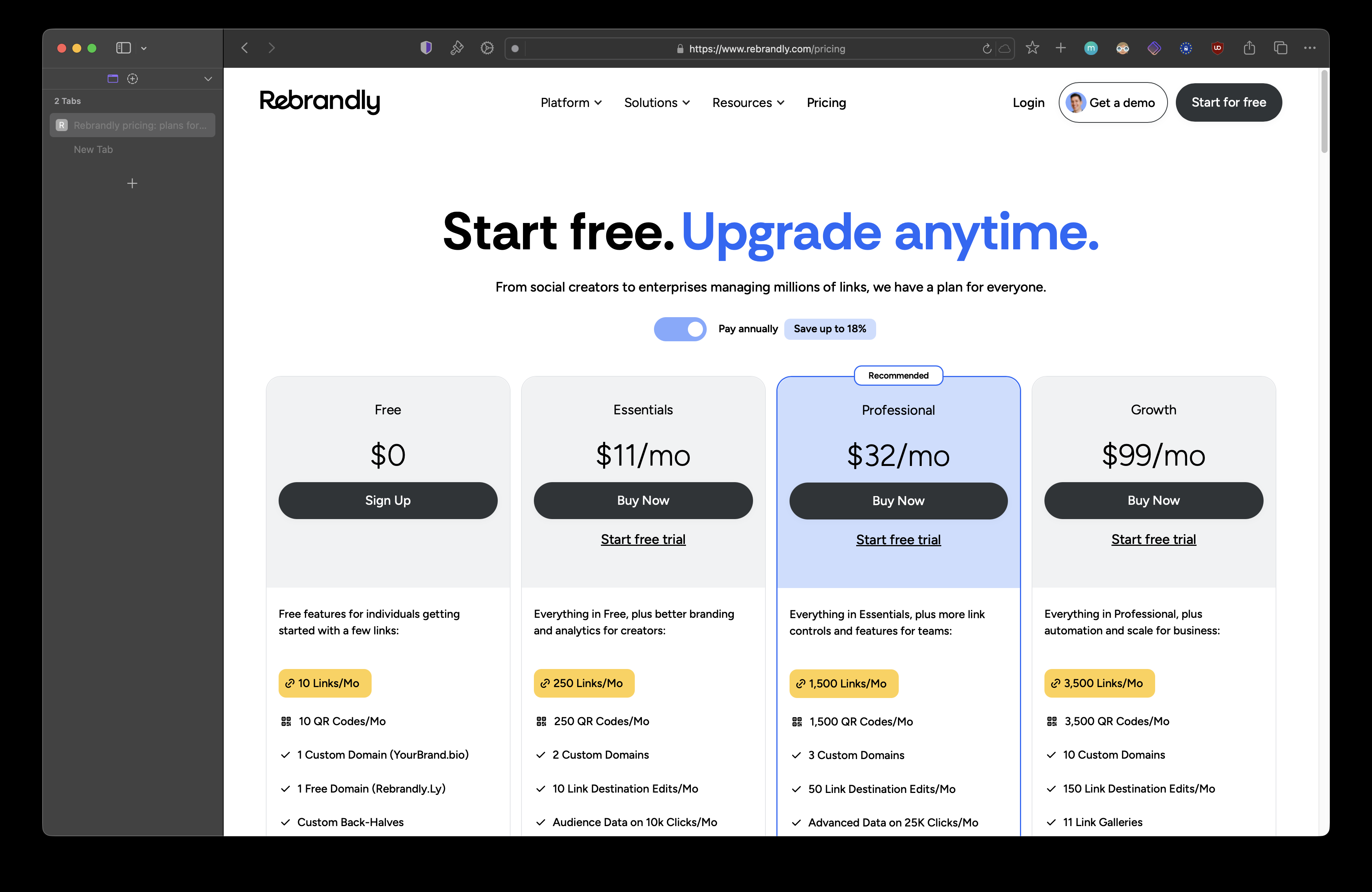The image size is (1372, 892).
Task: Expand the Solutions dropdown menu
Action: point(657,102)
